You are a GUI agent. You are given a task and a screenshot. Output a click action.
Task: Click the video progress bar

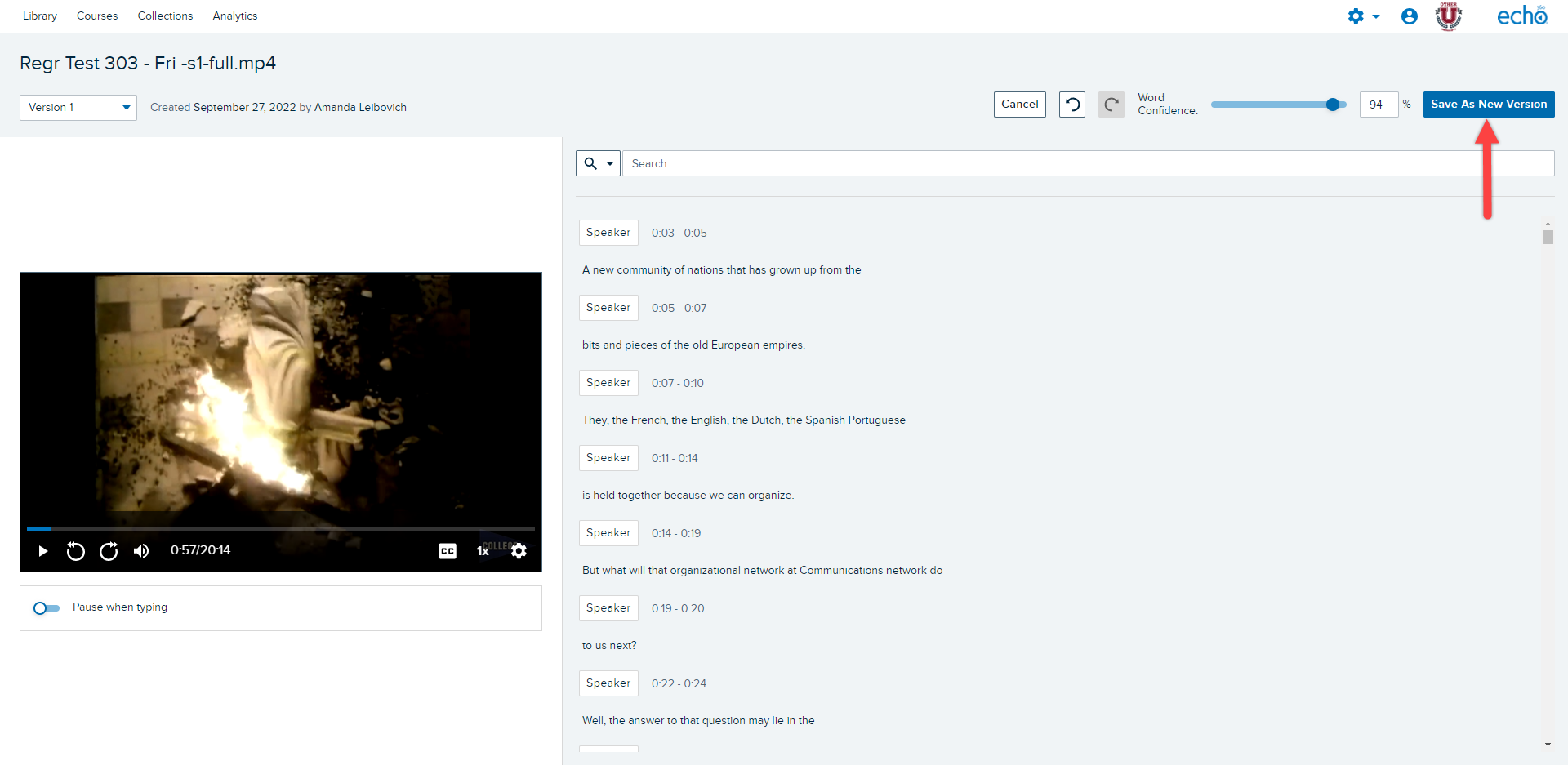281,529
